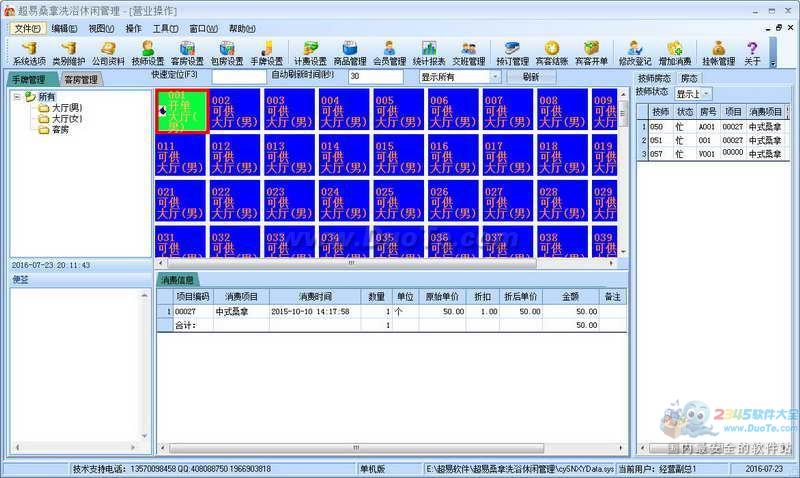Select card 013
This screenshot has width=800, height=478.
click(289, 155)
